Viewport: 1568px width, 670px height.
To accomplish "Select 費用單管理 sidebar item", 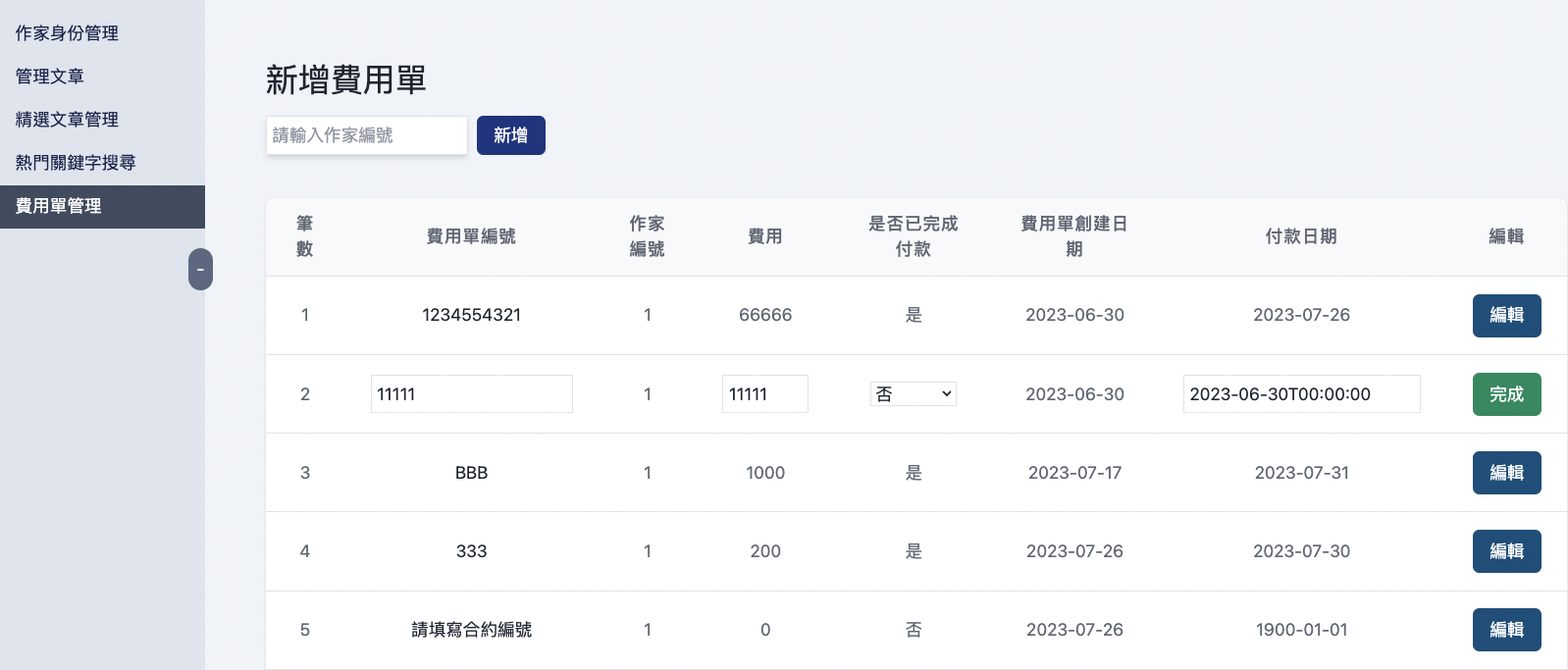I will click(x=59, y=206).
